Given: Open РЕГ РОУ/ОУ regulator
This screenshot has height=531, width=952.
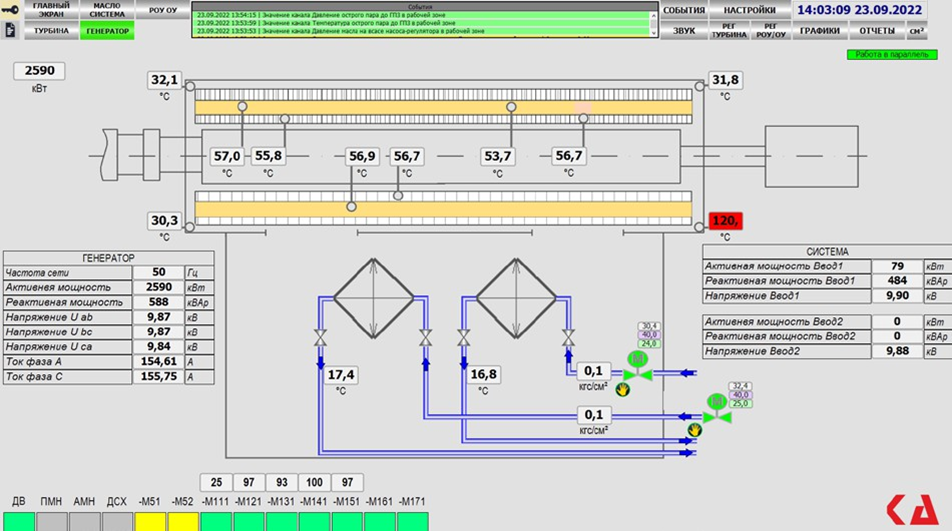Looking at the screenshot, I should pos(770,30).
